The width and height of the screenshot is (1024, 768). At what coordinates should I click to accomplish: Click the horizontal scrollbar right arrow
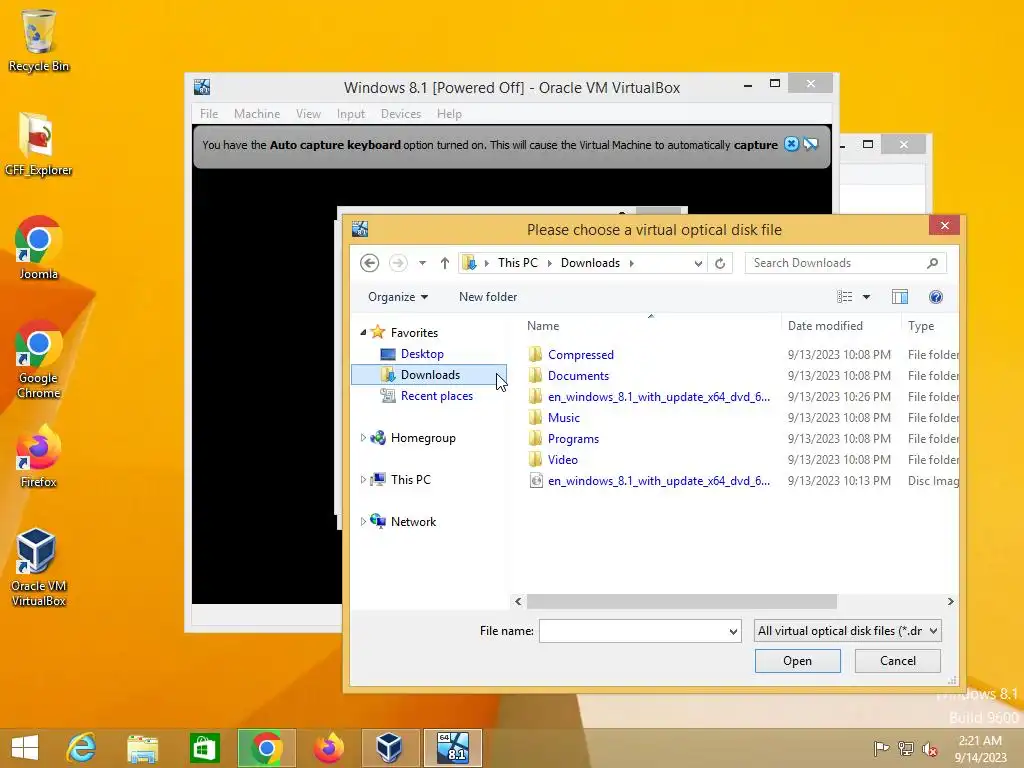(950, 601)
